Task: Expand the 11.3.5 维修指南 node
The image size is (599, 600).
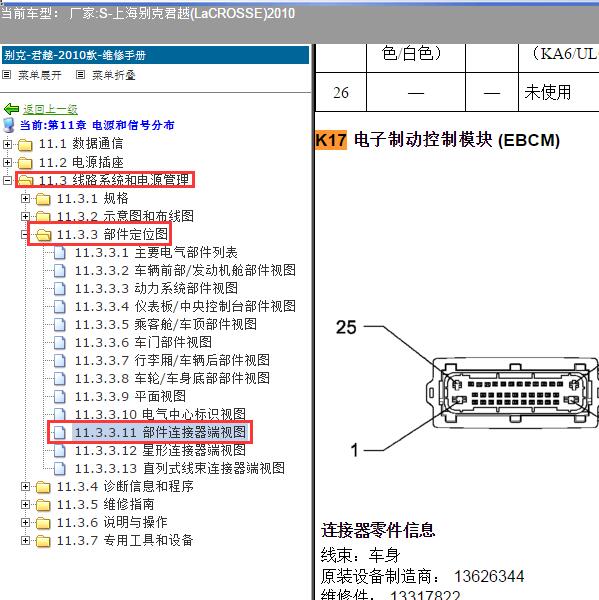Action: point(25,504)
